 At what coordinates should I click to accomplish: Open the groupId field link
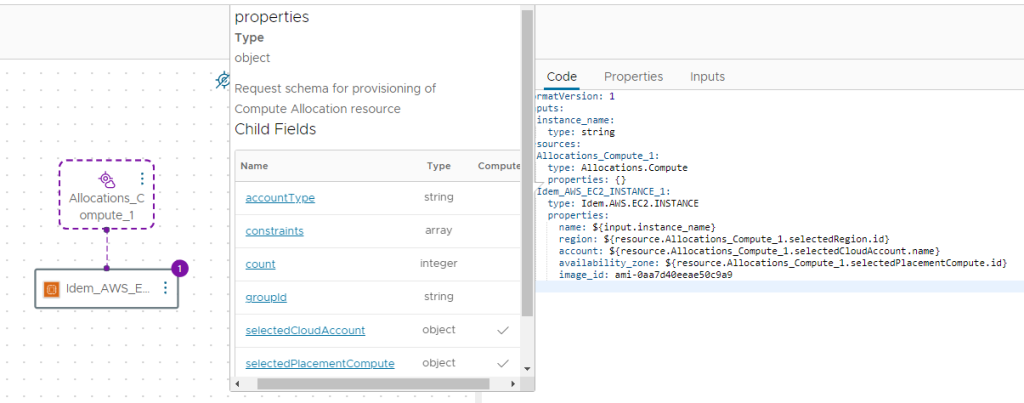coord(265,297)
